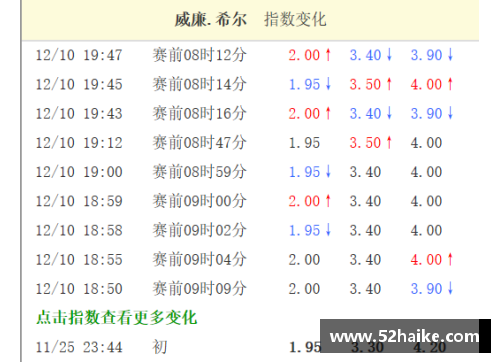The height and width of the screenshot is (362, 500).
Task: Open 1.95 odds in 19:12 row
Action: tap(304, 143)
